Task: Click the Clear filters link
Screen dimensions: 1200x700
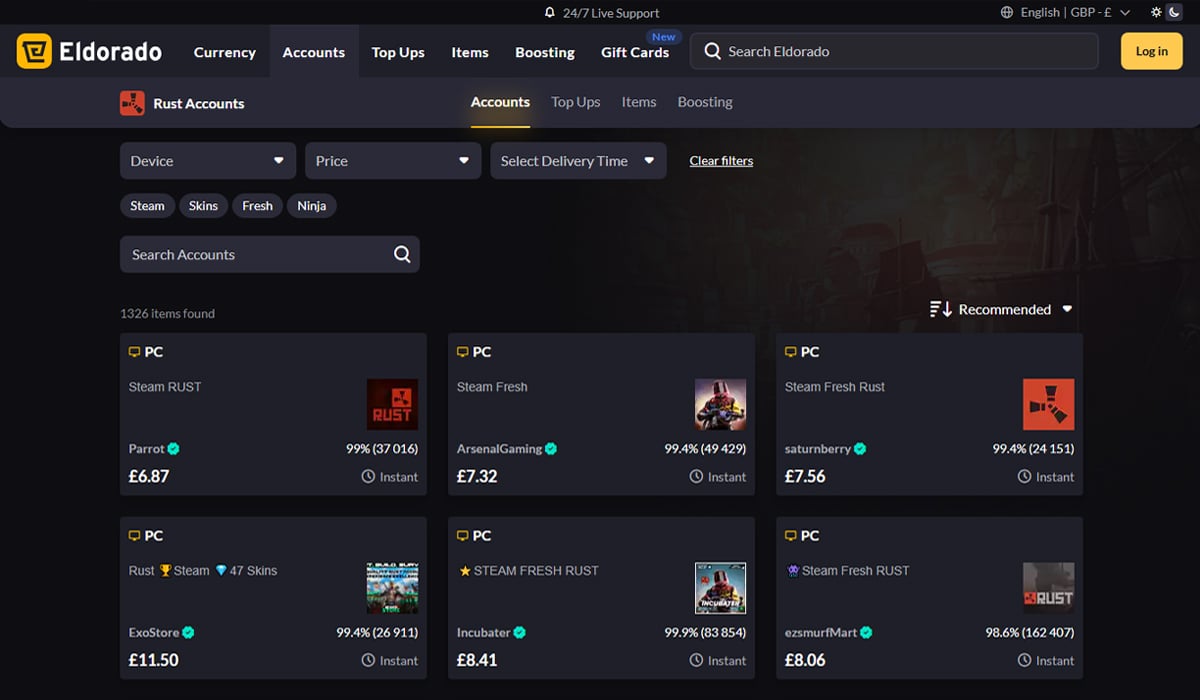Action: 721,160
